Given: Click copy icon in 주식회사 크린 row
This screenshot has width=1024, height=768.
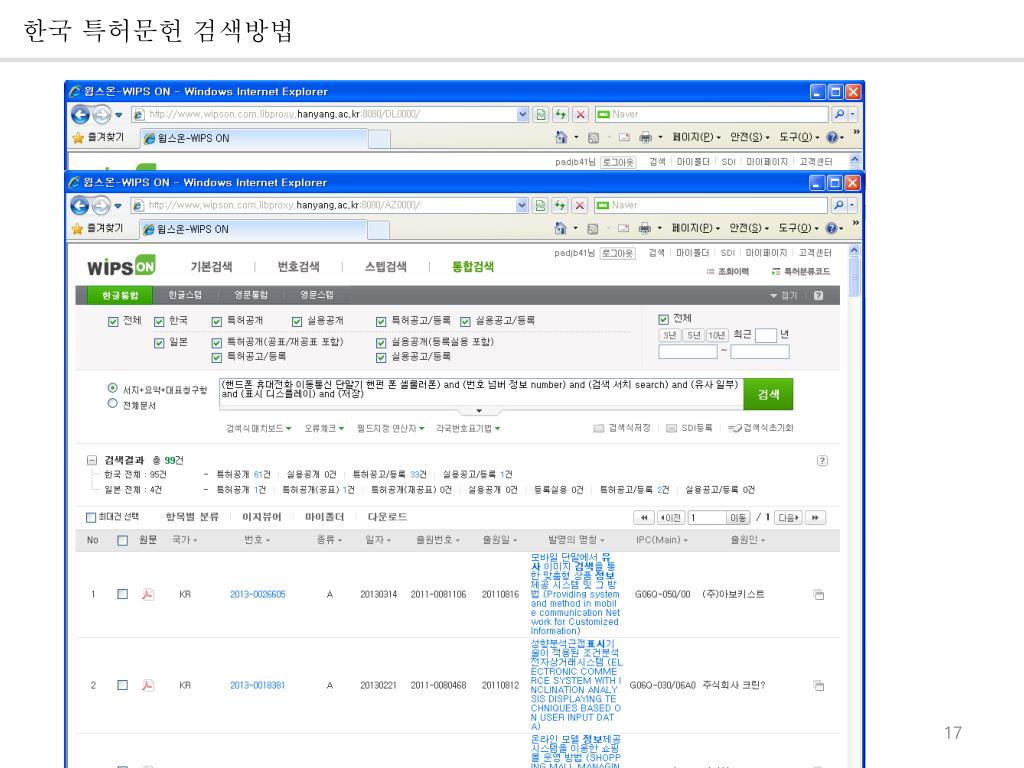Looking at the screenshot, I should coord(818,685).
